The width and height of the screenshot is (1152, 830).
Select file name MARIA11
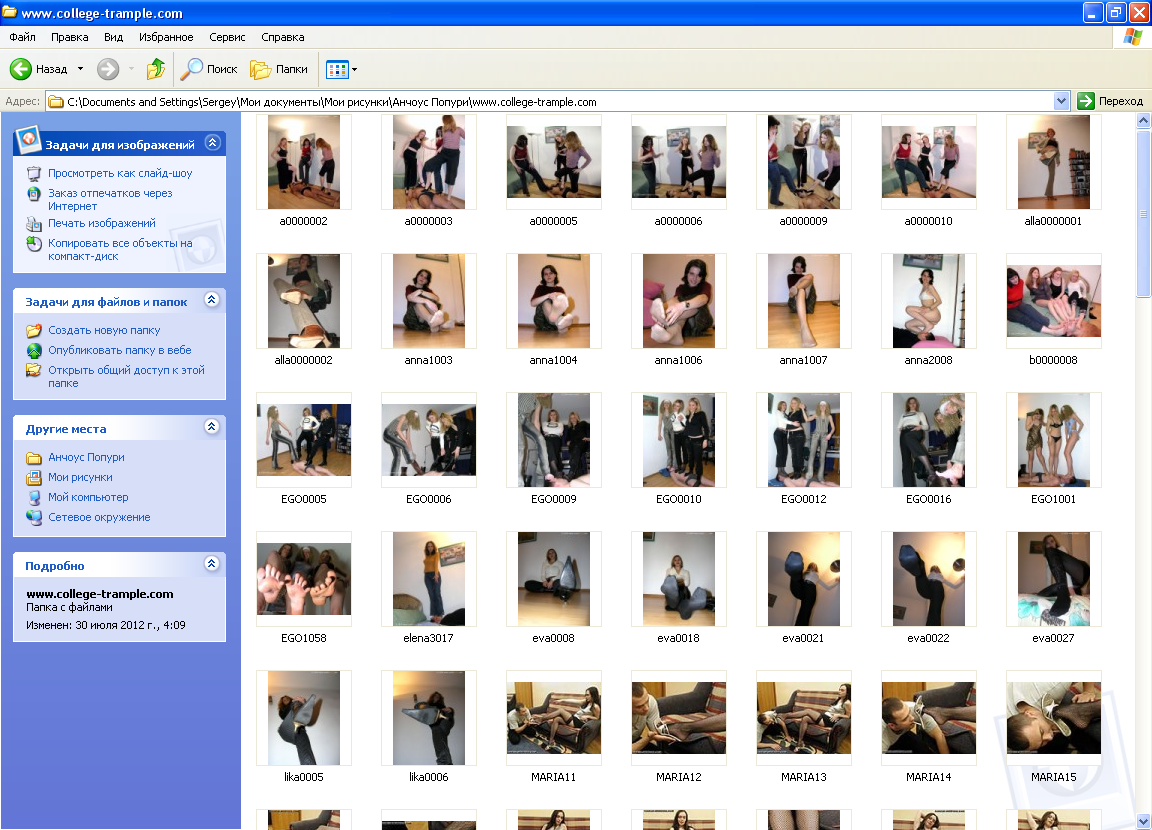[553, 777]
